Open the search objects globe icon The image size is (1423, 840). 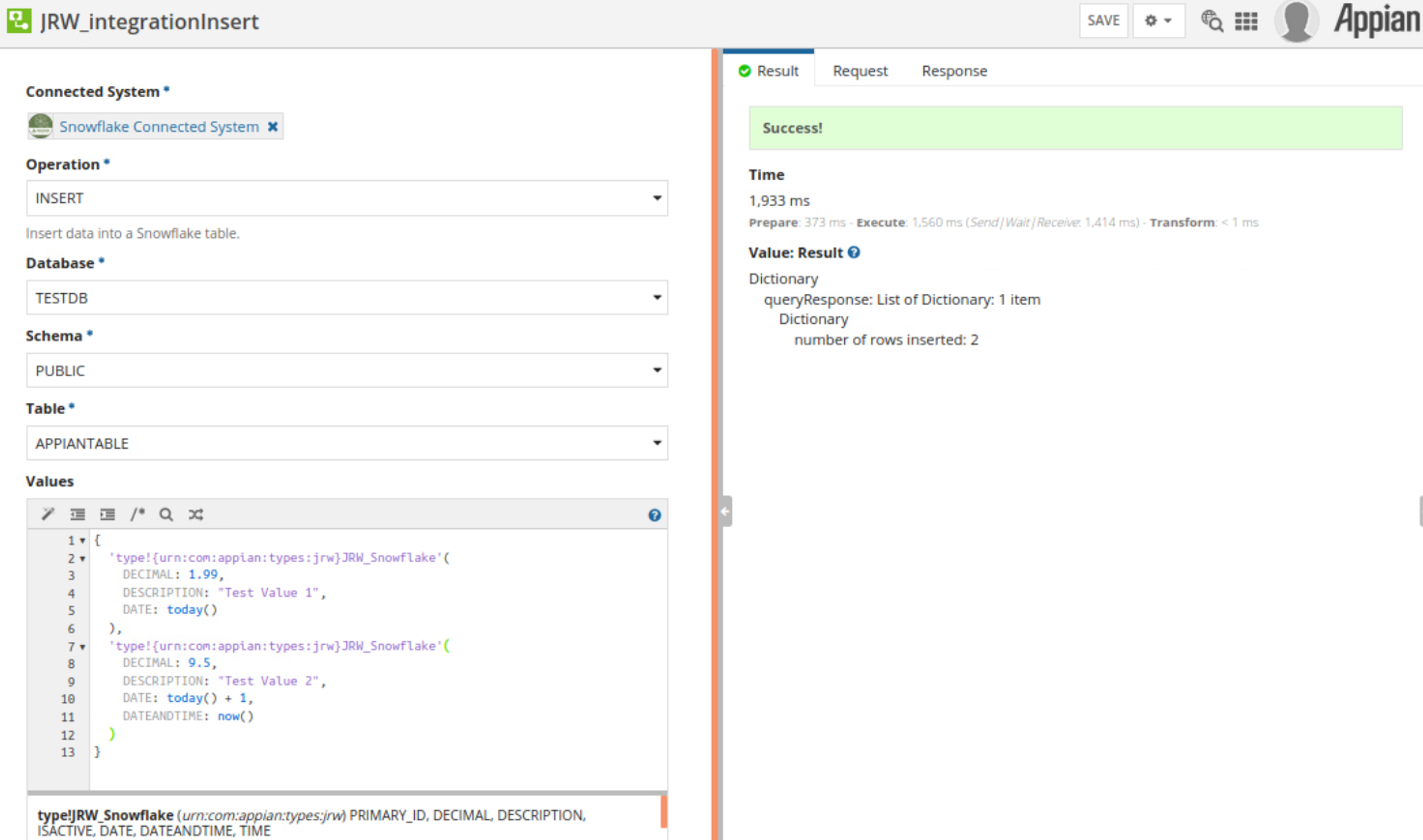click(x=1212, y=21)
